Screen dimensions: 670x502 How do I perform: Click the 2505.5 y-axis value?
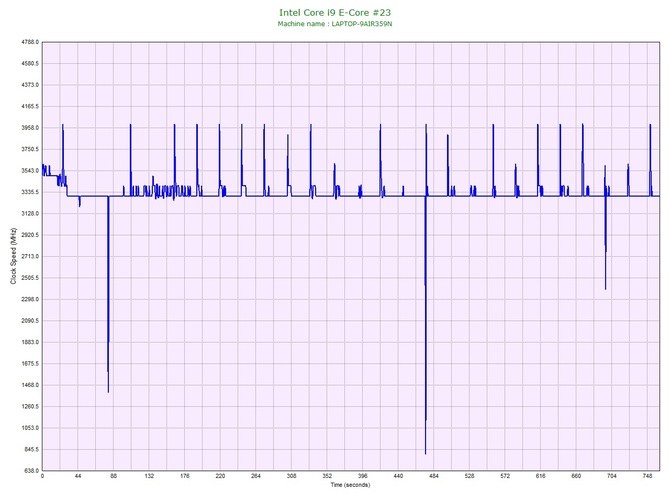tap(30, 278)
